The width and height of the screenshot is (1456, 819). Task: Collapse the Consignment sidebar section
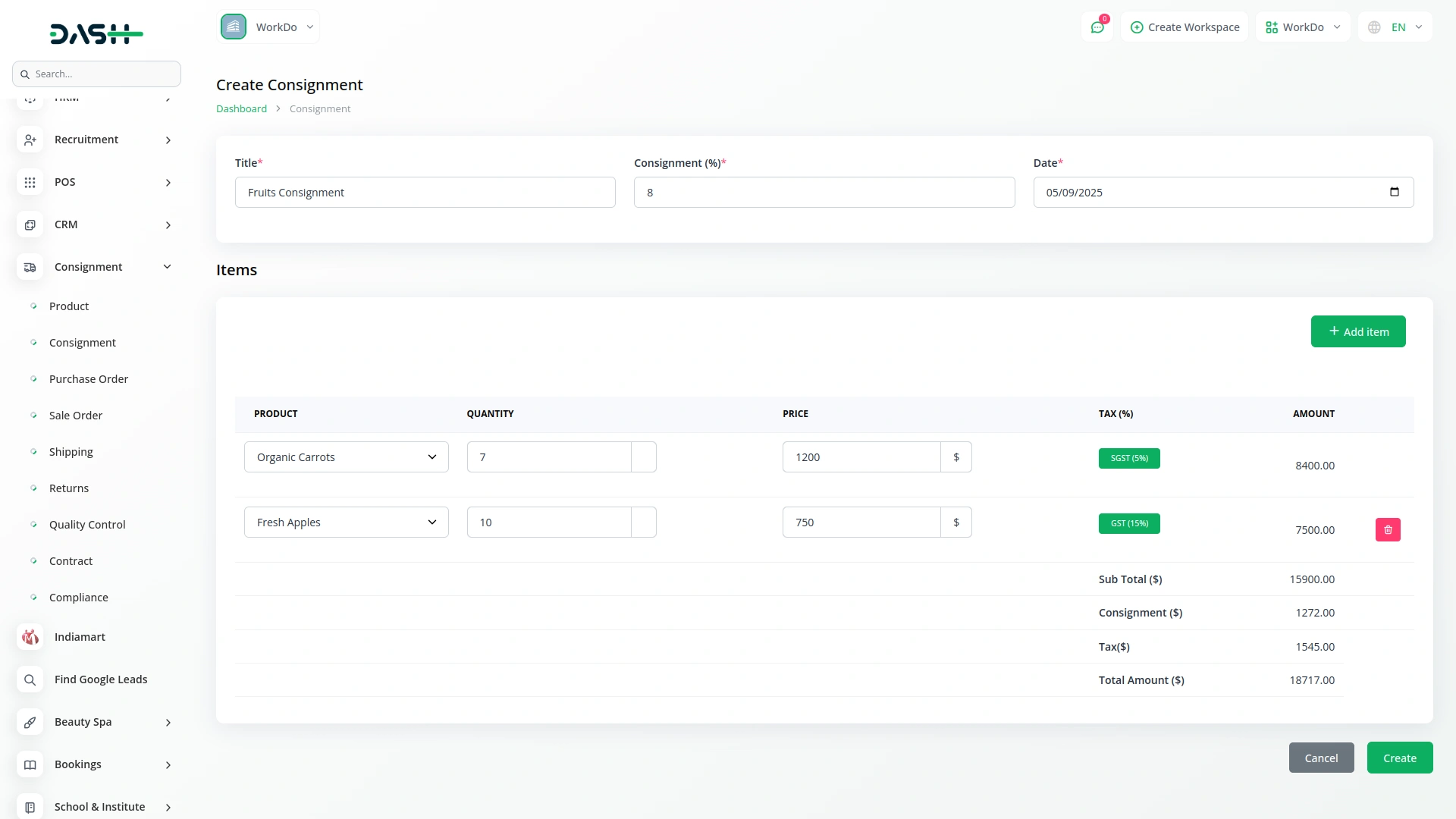point(167,266)
